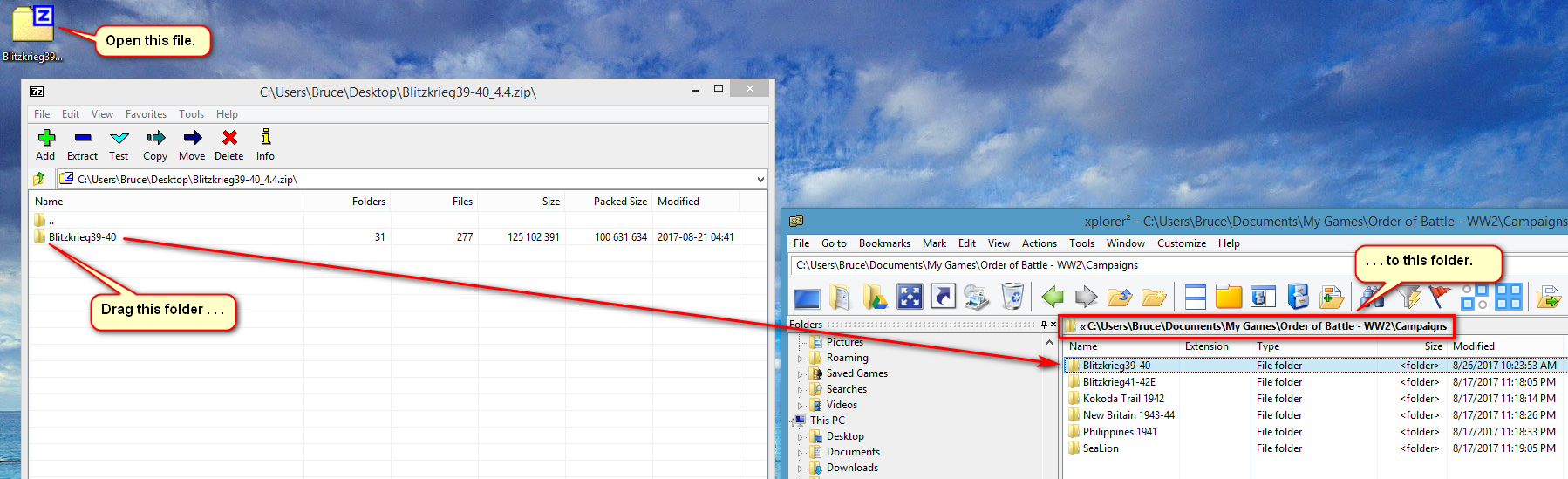The width and height of the screenshot is (1568, 479).
Task: Expand the Saved Games tree node
Action: pos(800,373)
